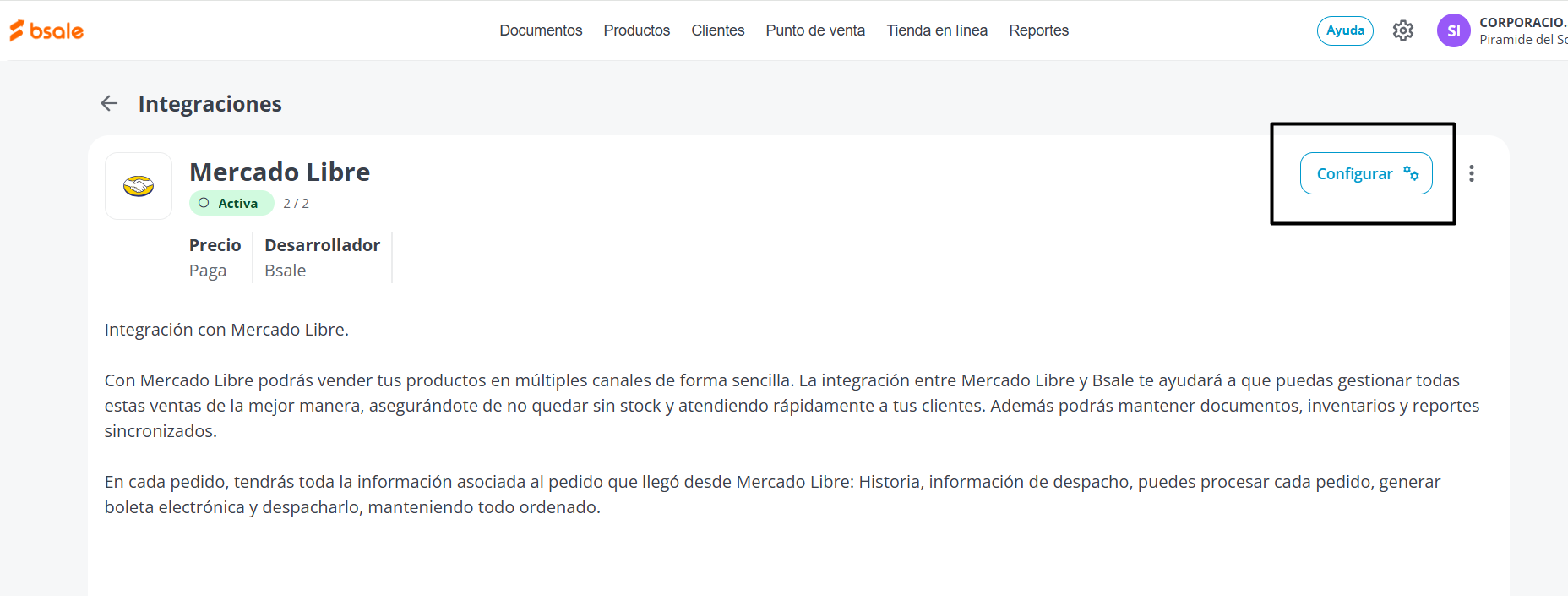Click the Mercado Libre title
The image size is (1568, 596).
click(x=280, y=172)
